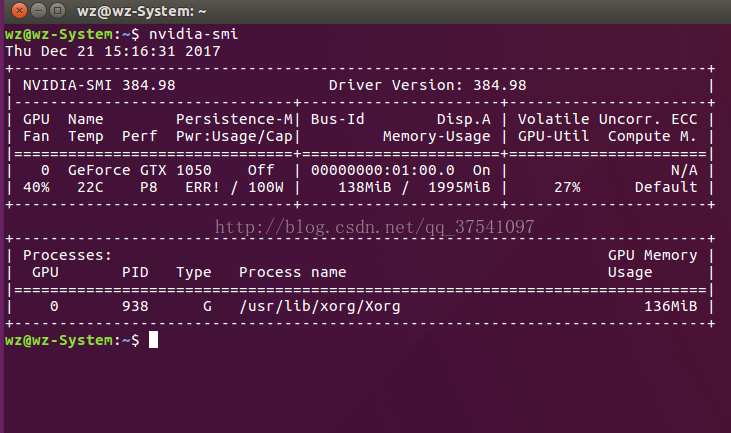This screenshot has width=731, height=433.
Task: Click the GPU utilization 27%
Action: 567,187
